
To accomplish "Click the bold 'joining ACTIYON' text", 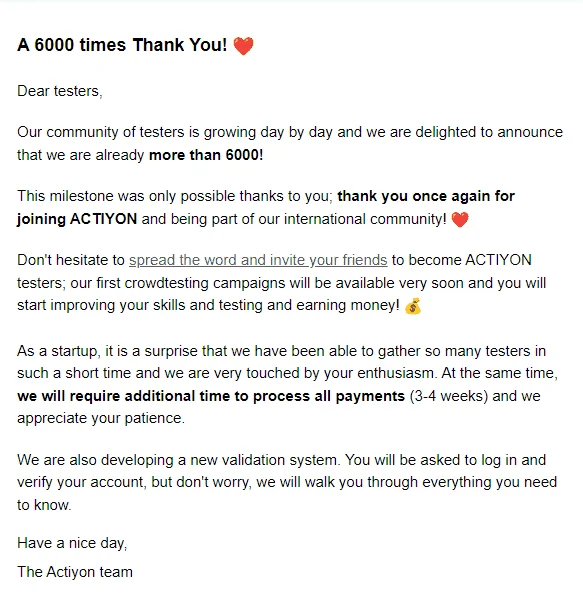I will click(77, 219).
